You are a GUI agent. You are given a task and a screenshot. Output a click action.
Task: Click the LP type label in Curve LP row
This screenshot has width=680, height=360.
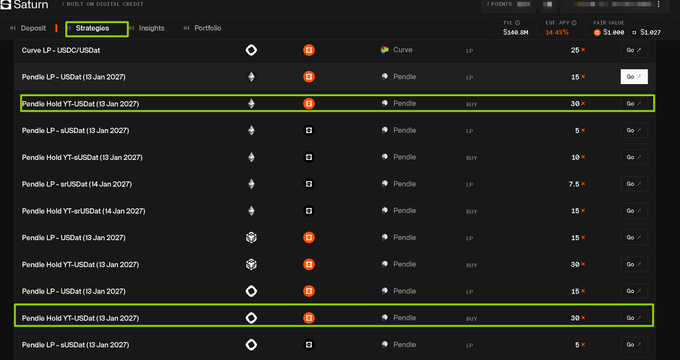click(x=469, y=51)
